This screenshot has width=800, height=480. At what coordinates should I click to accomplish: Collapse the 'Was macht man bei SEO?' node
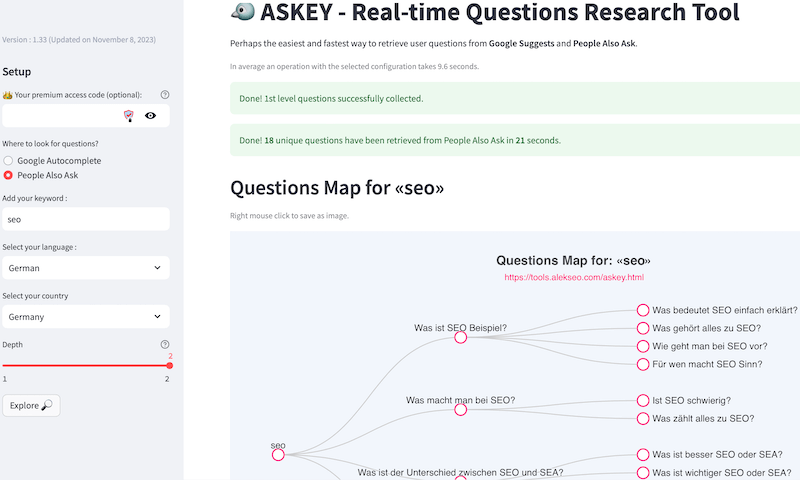point(461,410)
